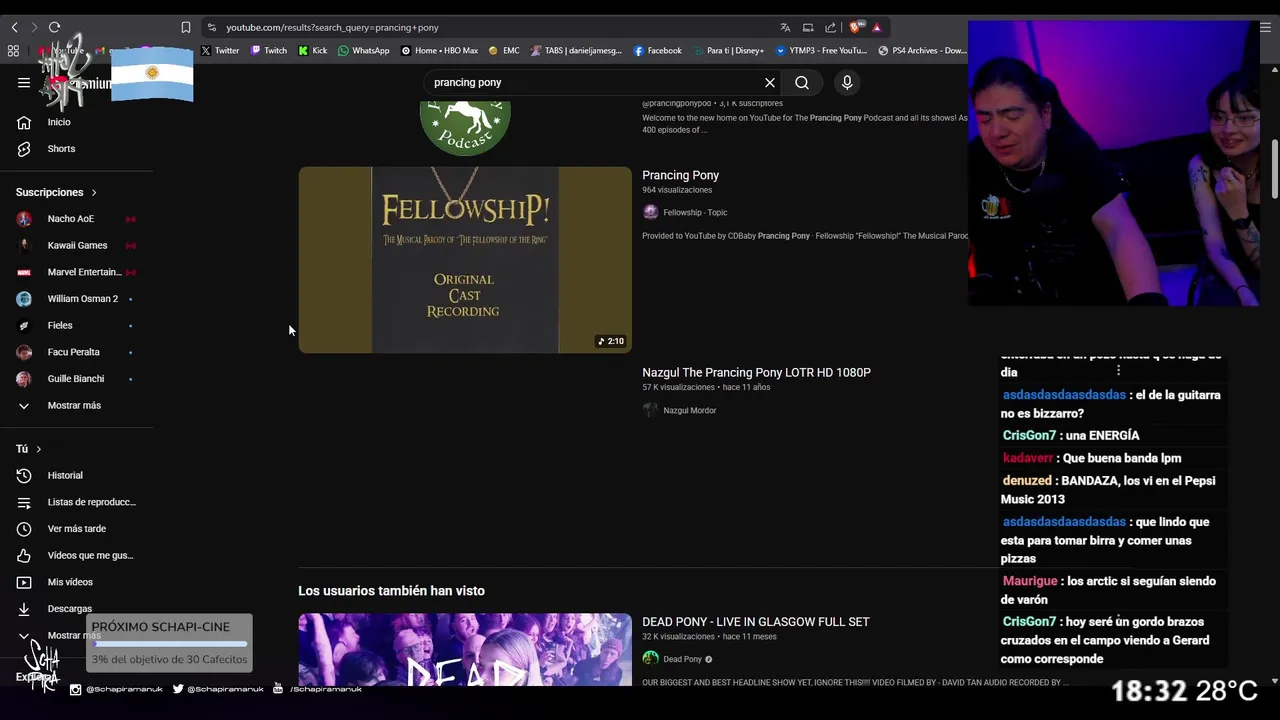Clear the search box with X
1280x720 pixels.
pos(770,83)
